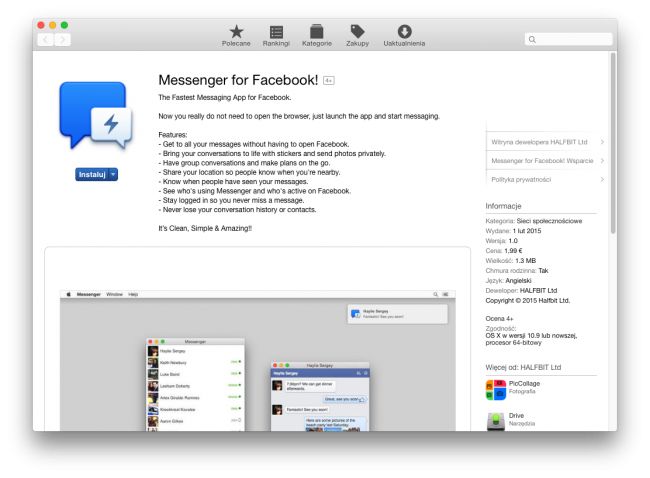Click the language value Angielski
This screenshot has width=650, height=478.
click(518, 281)
